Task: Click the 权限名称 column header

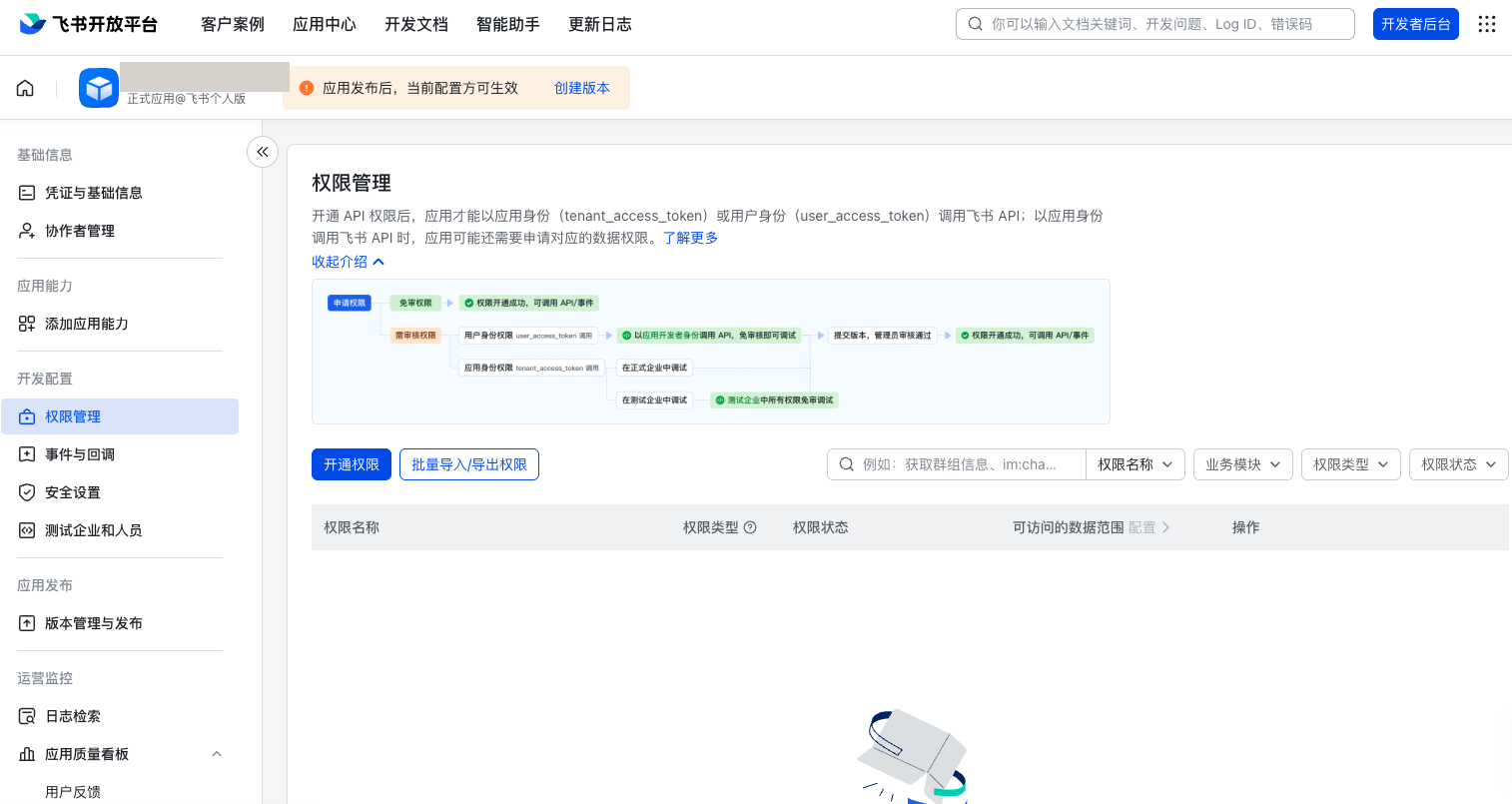Action: (352, 527)
